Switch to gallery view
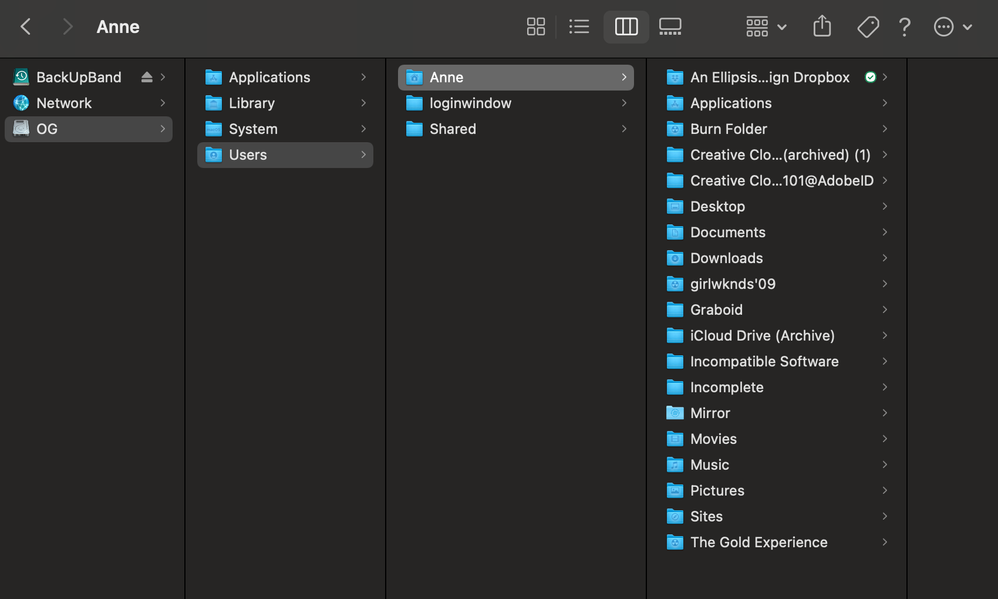Screen dimensions: 998x599 point(670,27)
